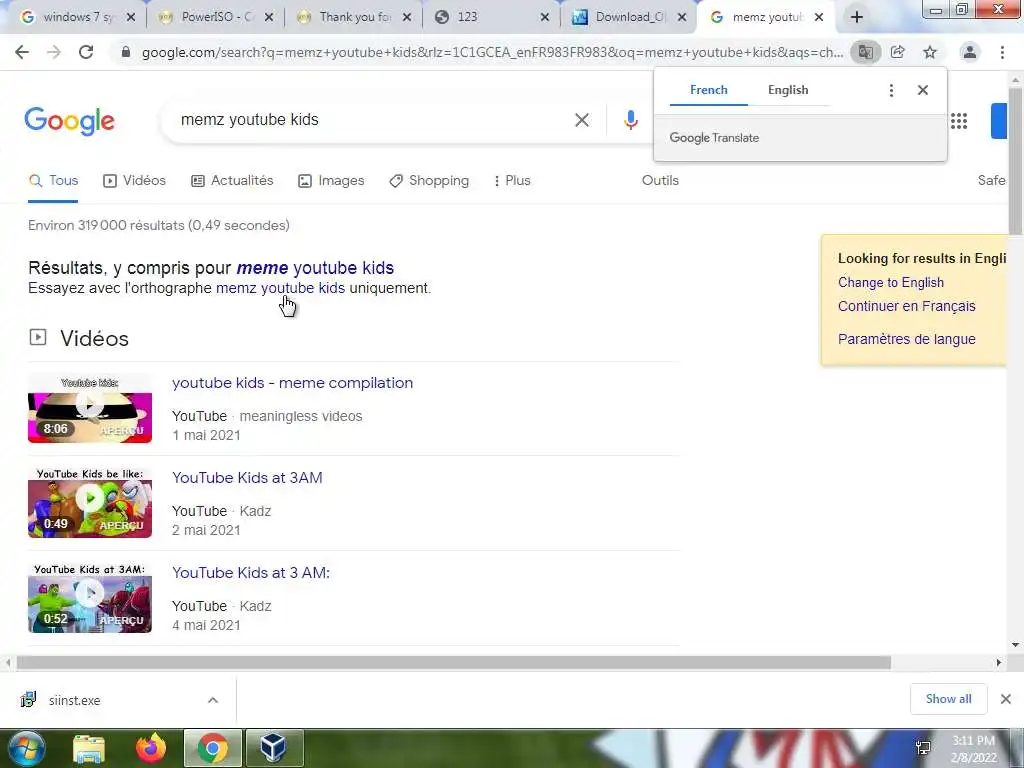This screenshot has height=768, width=1024.
Task: Click 'Continuer en Français' link
Action: click(906, 306)
